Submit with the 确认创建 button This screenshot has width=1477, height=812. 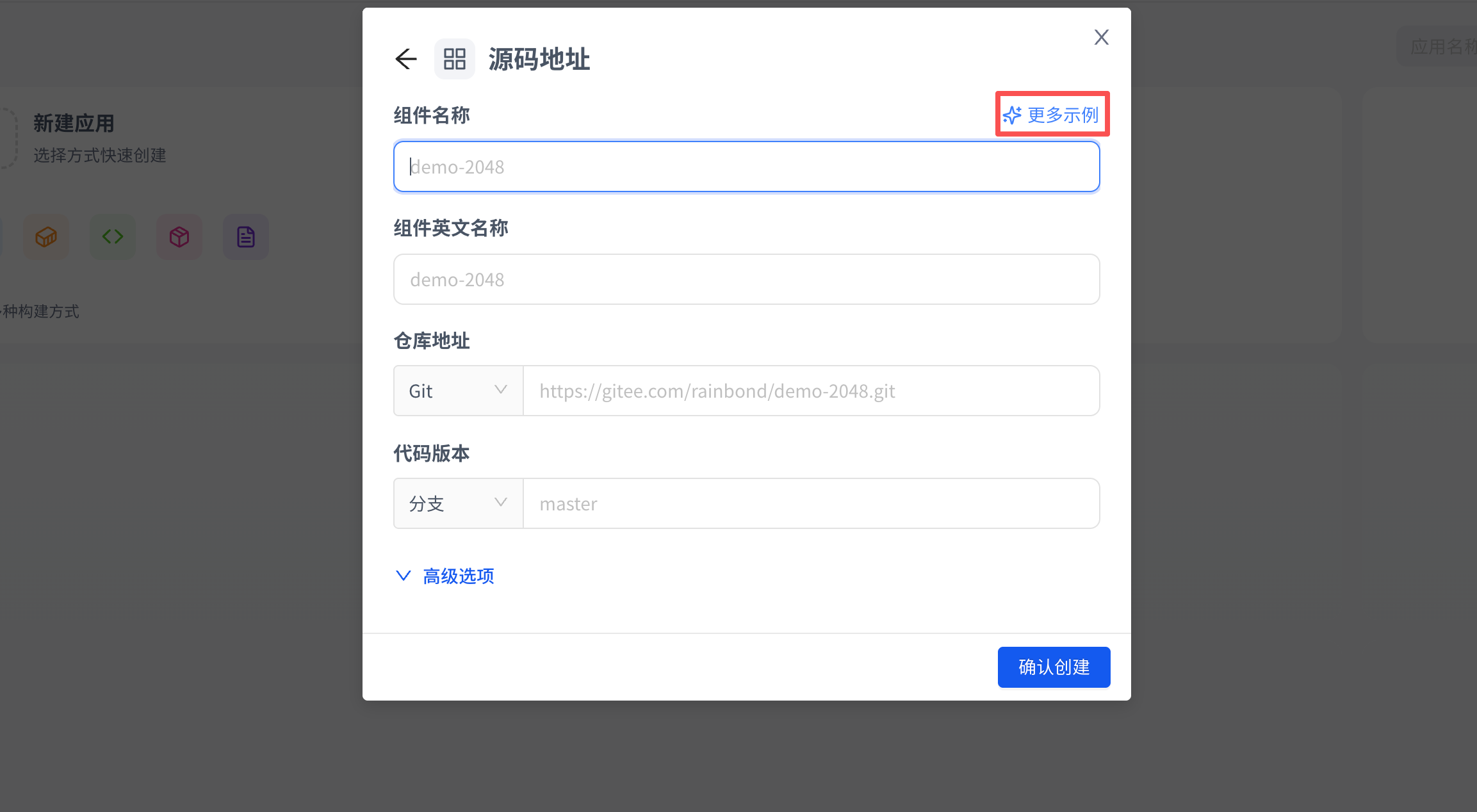[x=1054, y=667]
